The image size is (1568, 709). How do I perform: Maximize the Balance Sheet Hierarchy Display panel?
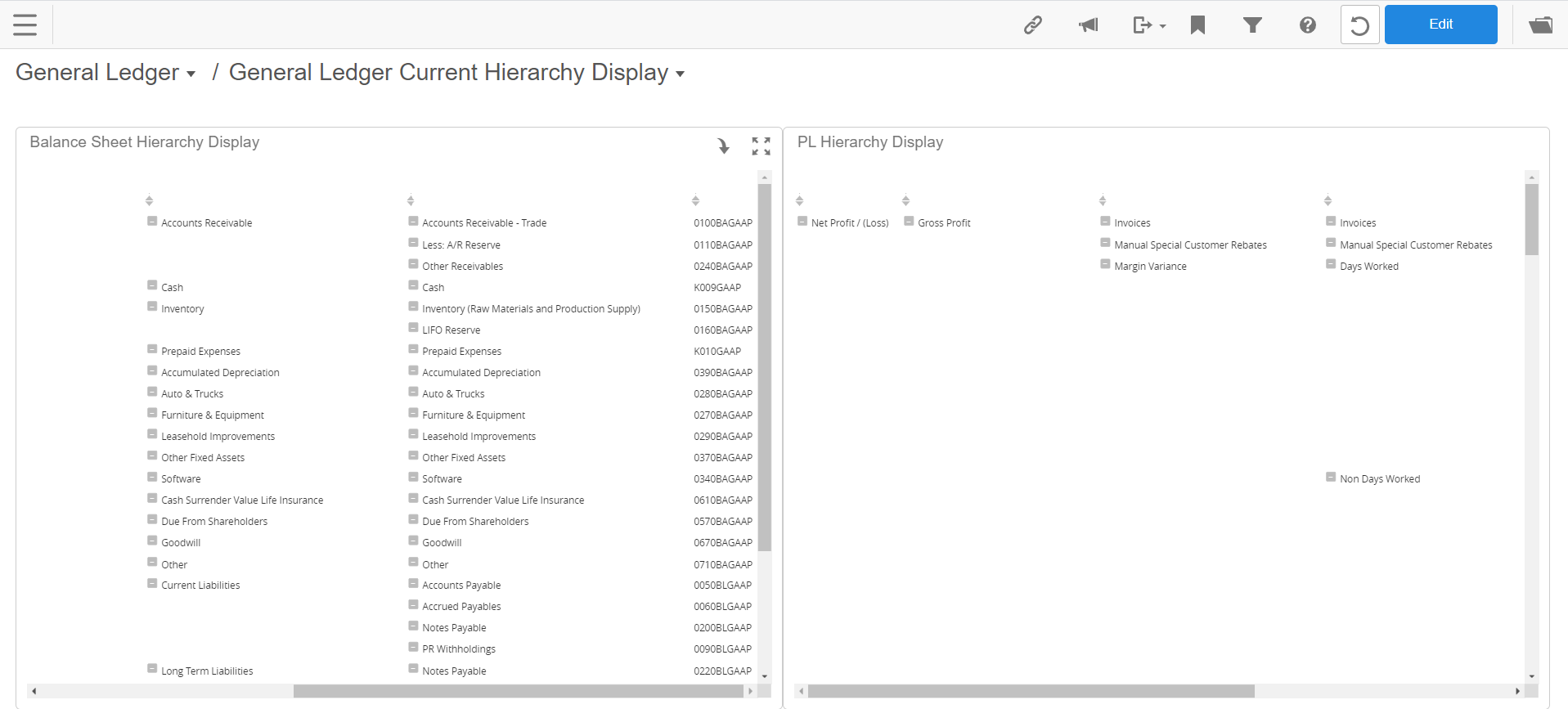tap(761, 146)
